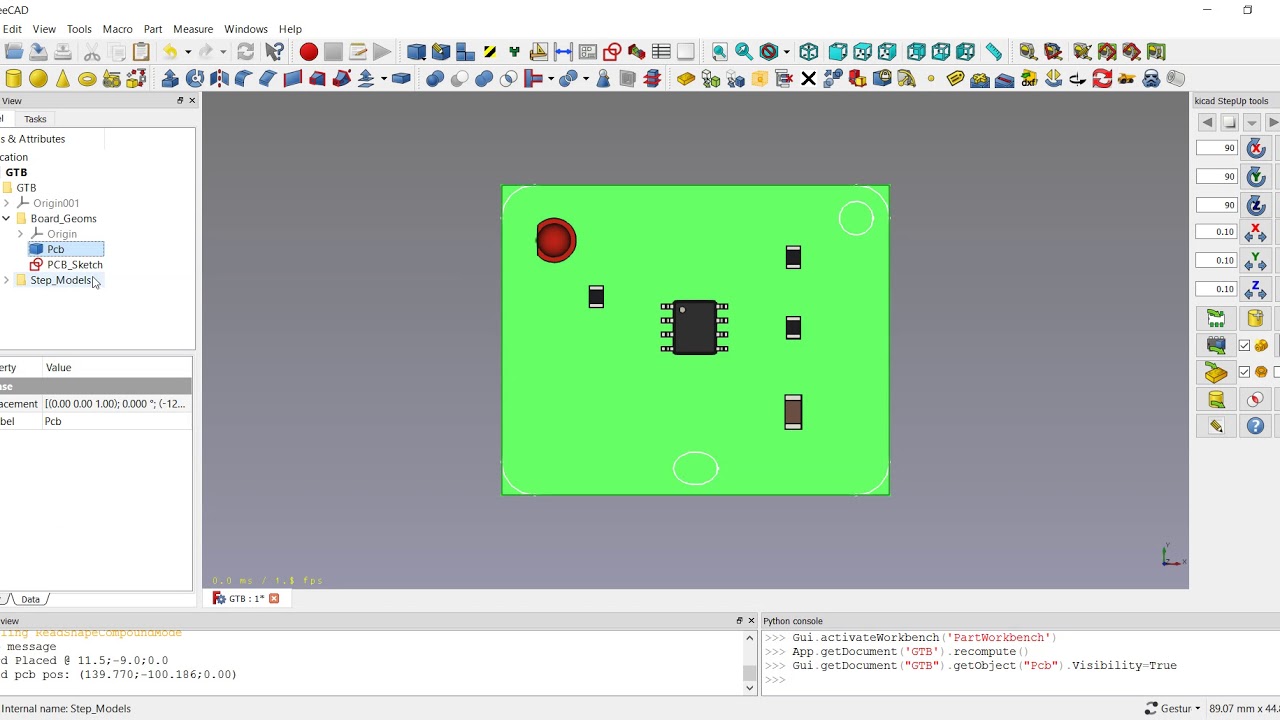
Task: Open the draw style dropdown arrow
Action: click(787, 52)
